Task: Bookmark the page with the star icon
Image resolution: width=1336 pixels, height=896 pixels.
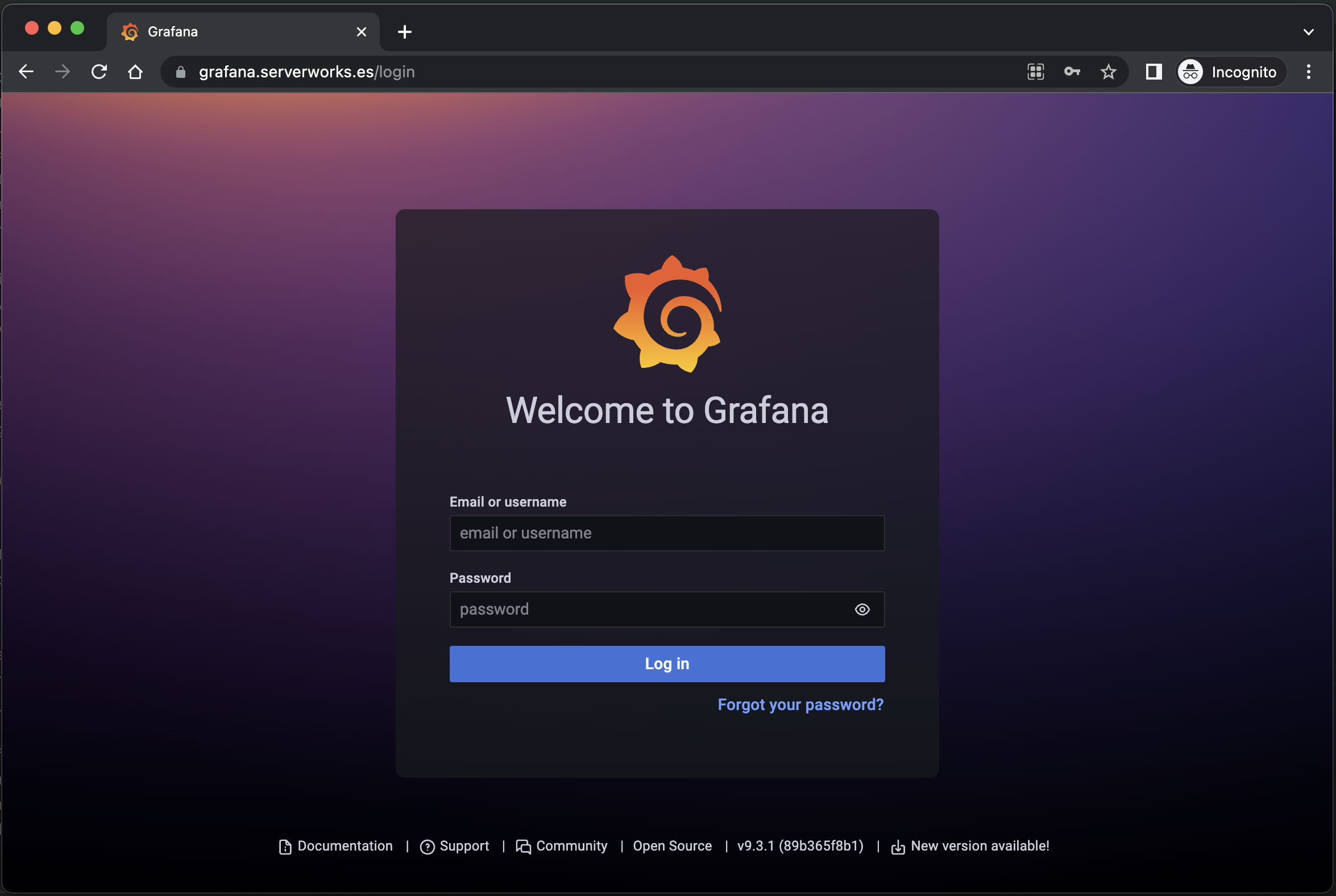Action: [1109, 72]
